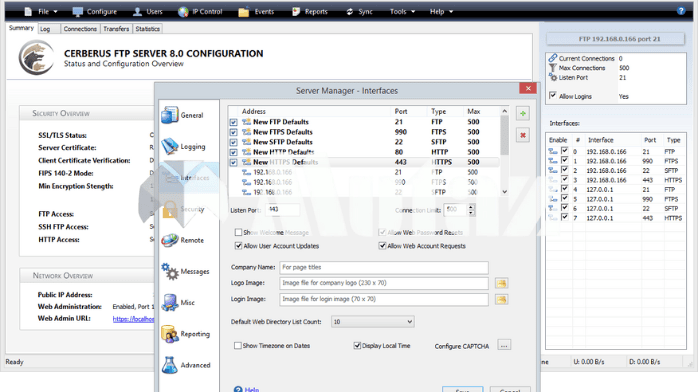Open the Help menu dropdown
698x392 pixels.
[441, 12]
